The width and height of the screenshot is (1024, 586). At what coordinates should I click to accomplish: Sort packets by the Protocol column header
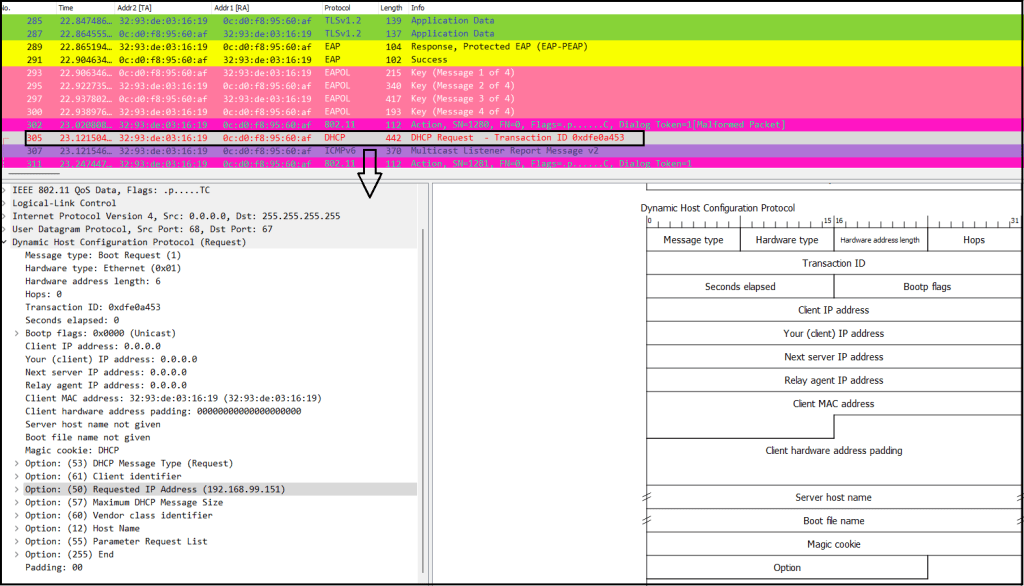pos(338,7)
